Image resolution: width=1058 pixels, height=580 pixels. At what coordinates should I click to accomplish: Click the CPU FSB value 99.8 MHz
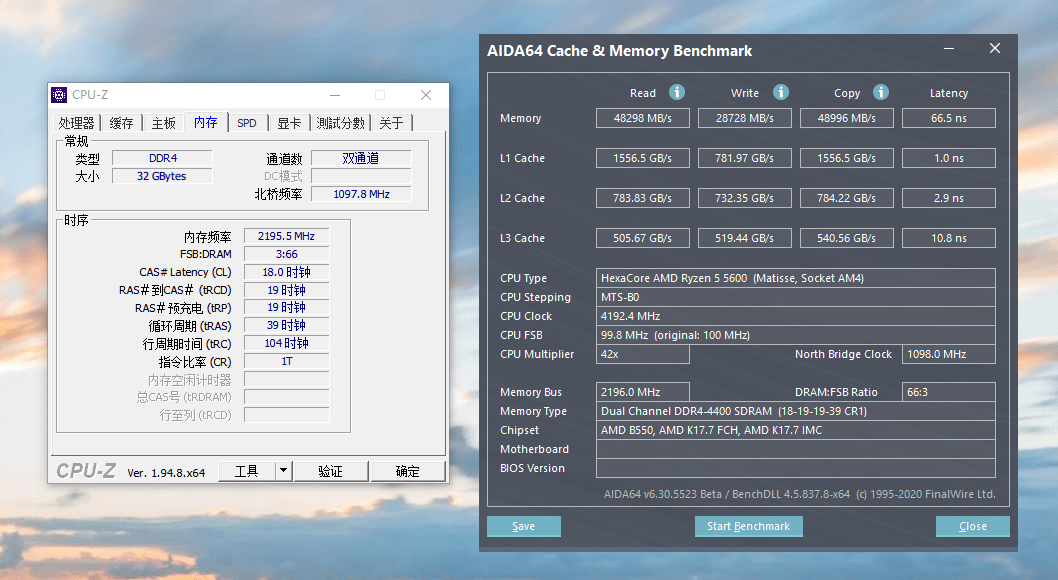tap(796, 335)
